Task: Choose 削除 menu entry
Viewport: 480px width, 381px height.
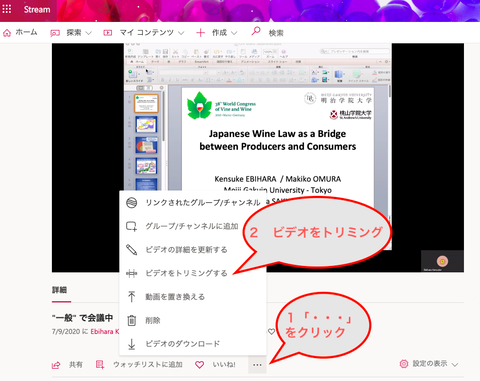Action: [193, 320]
